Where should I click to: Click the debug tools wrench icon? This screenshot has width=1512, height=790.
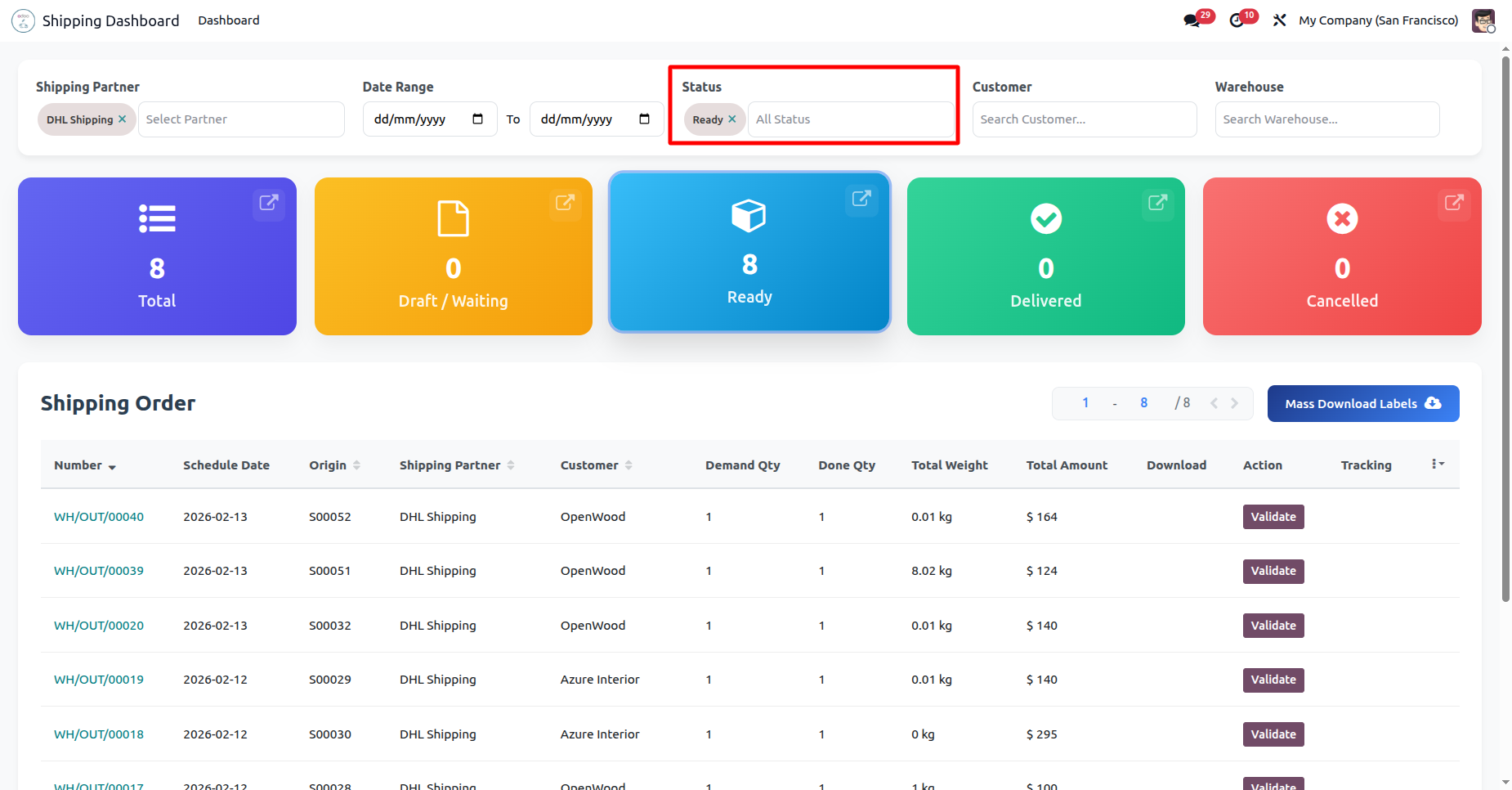pos(1280,20)
